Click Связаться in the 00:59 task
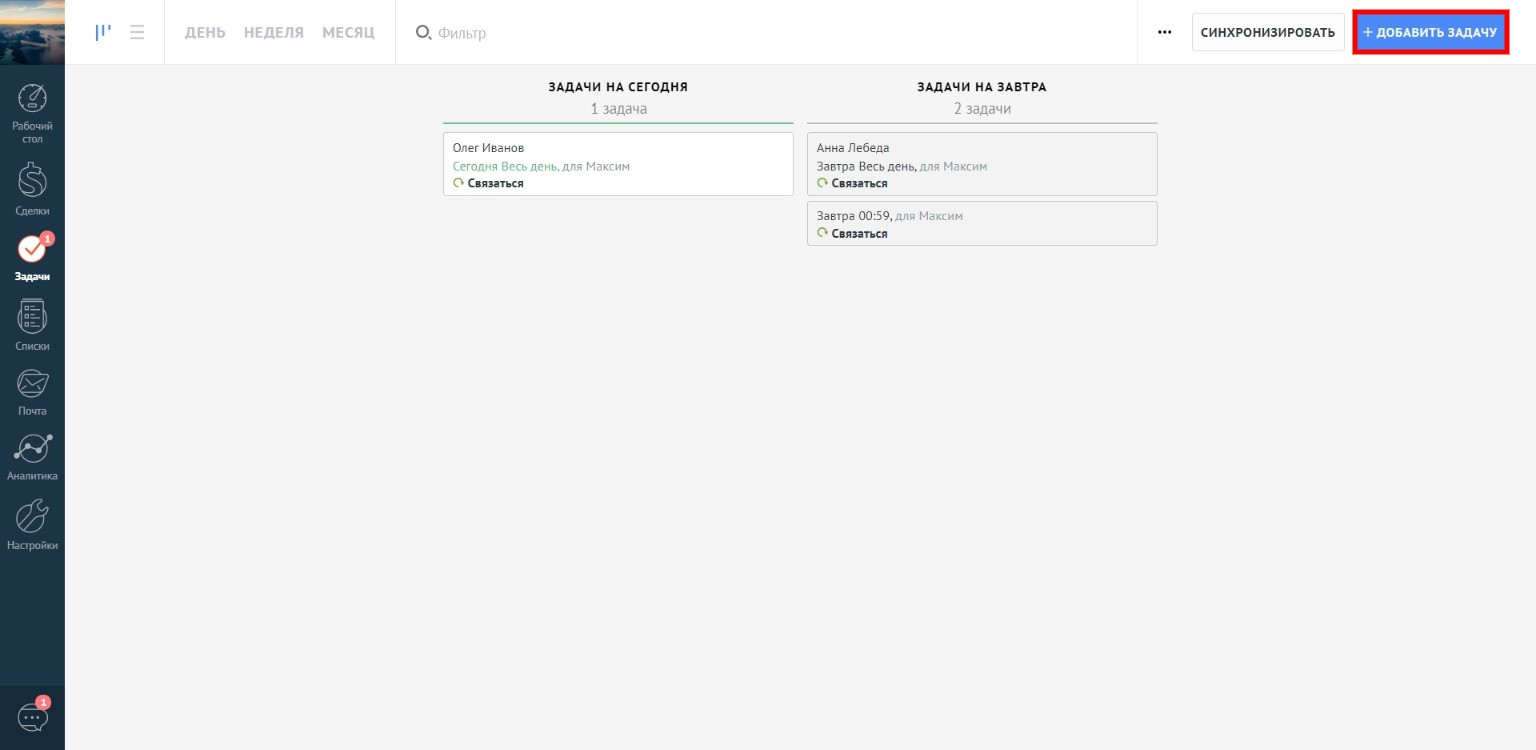Viewport: 1536px width, 750px height. tap(859, 233)
